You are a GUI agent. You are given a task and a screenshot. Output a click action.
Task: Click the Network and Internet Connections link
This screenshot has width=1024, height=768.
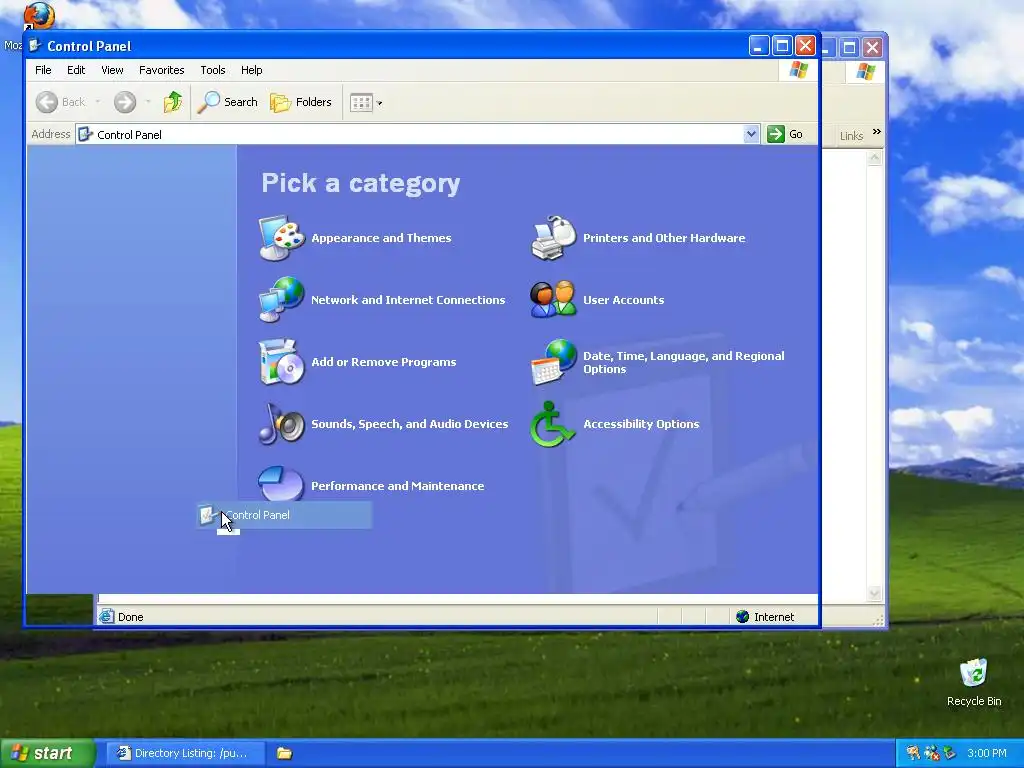pos(408,300)
